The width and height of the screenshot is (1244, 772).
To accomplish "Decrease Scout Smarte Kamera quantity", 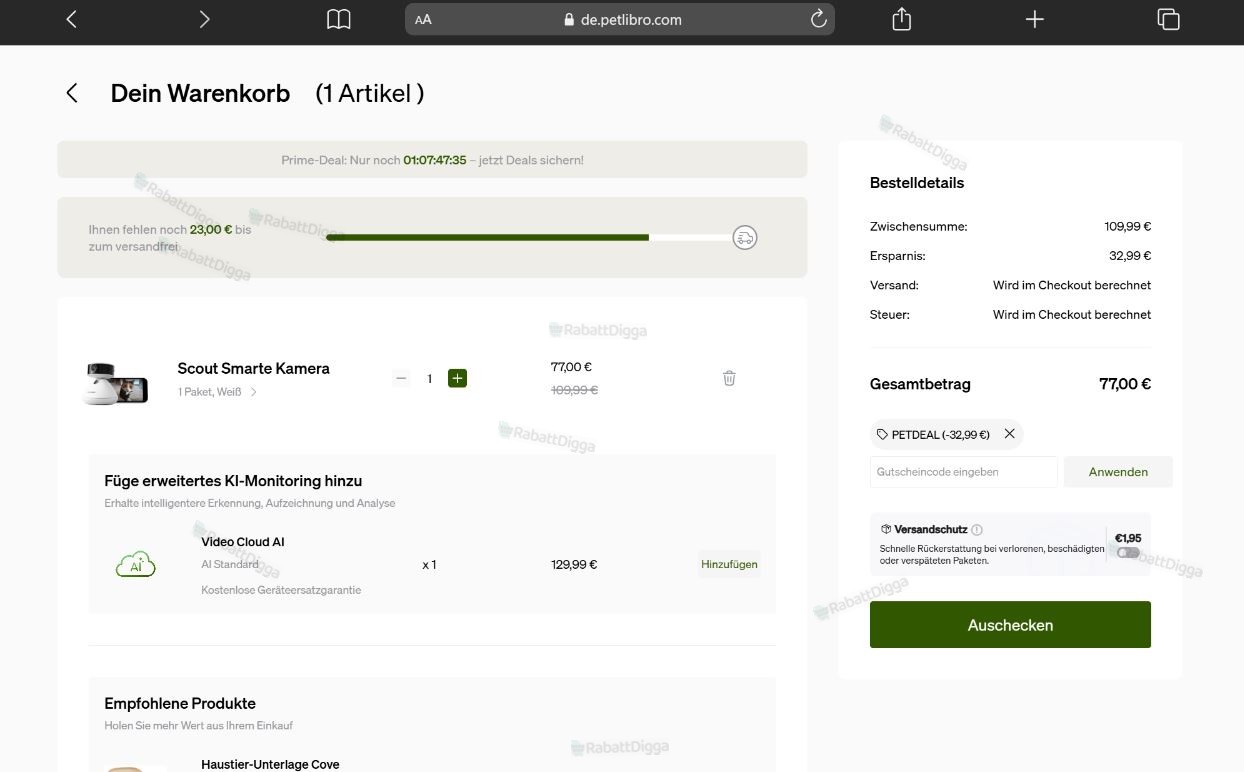I will coord(401,378).
